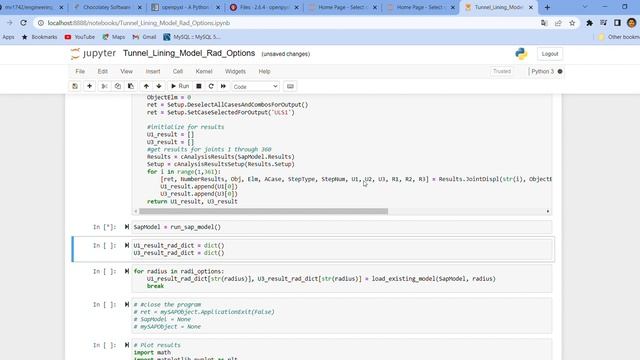Screen dimensions: 640x360
Task: Insert cell below with plus icon
Action: pyautogui.click(x=89, y=86)
